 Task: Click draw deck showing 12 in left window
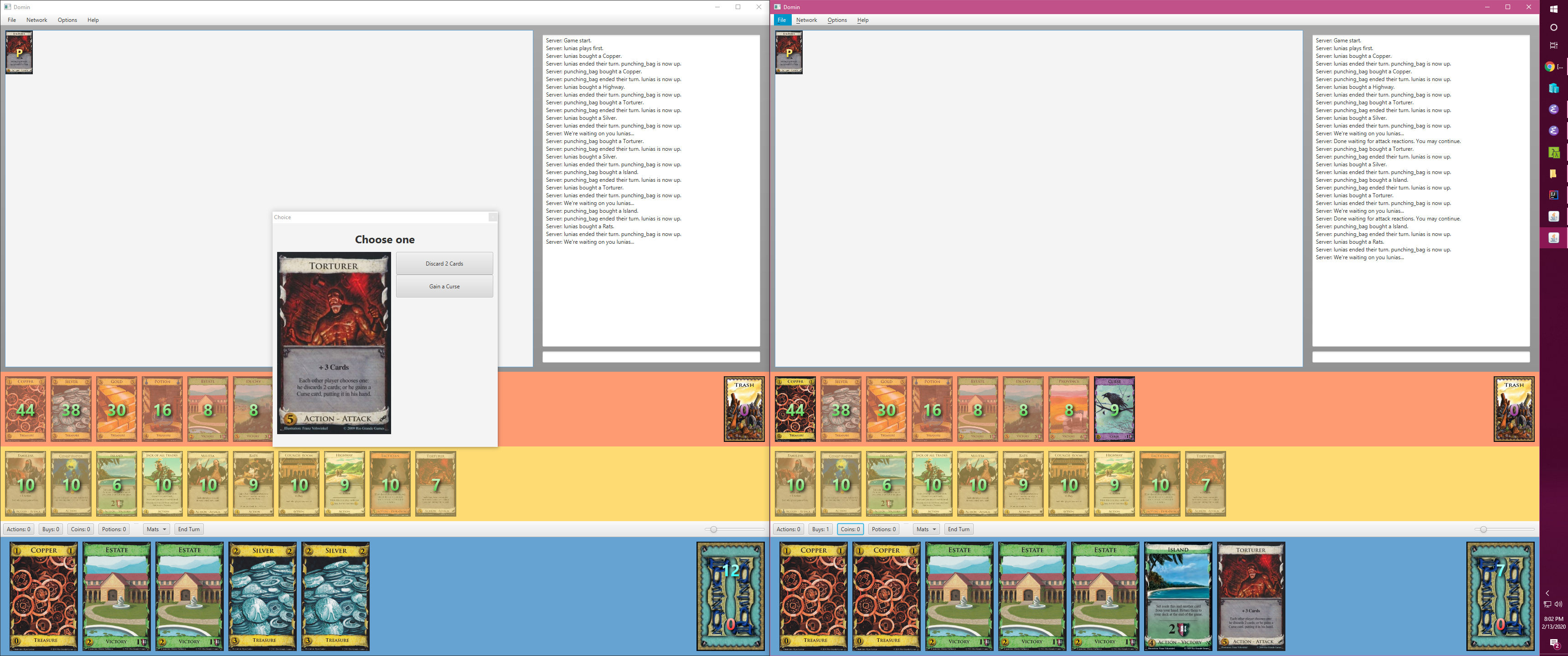(730, 596)
